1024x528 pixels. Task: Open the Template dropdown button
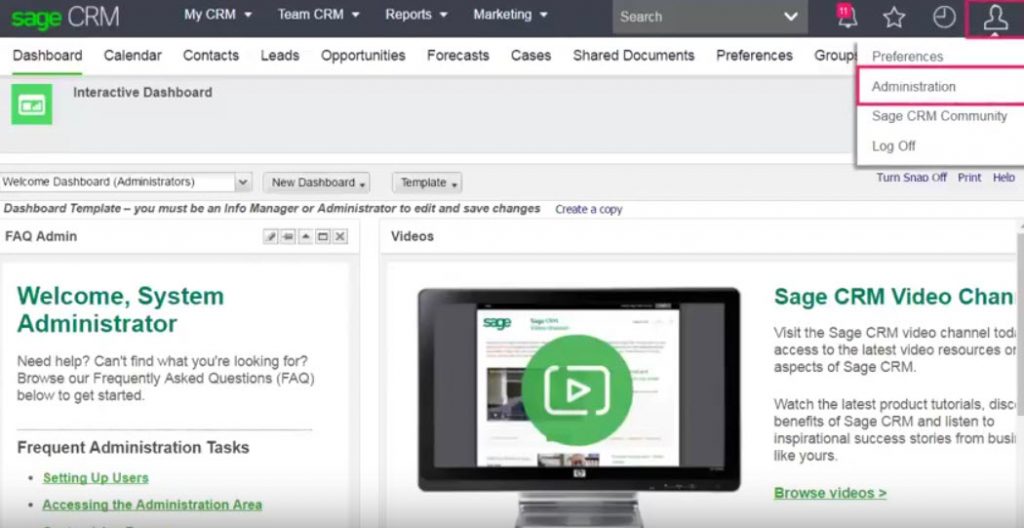(427, 183)
